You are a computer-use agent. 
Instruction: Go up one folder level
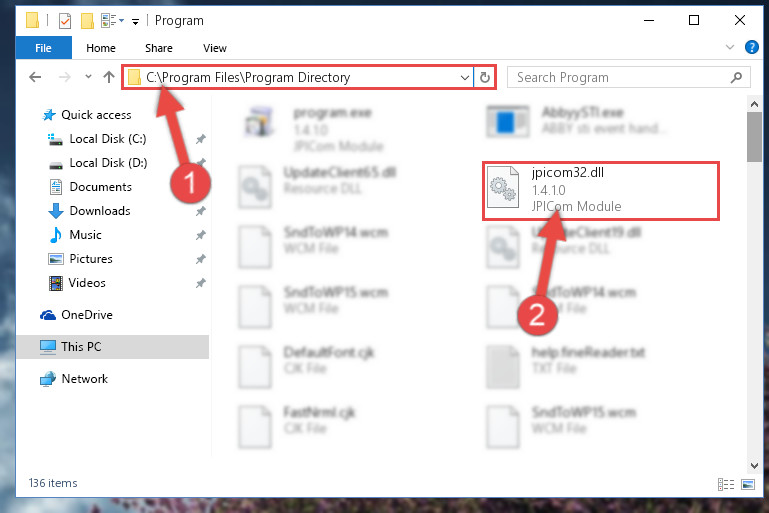pos(109,77)
